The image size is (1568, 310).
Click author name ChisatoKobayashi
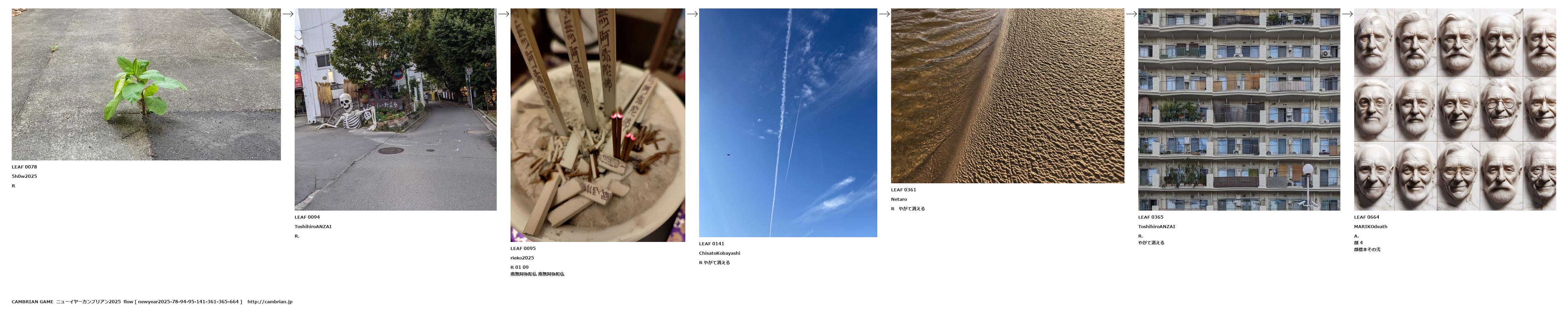pos(719,253)
